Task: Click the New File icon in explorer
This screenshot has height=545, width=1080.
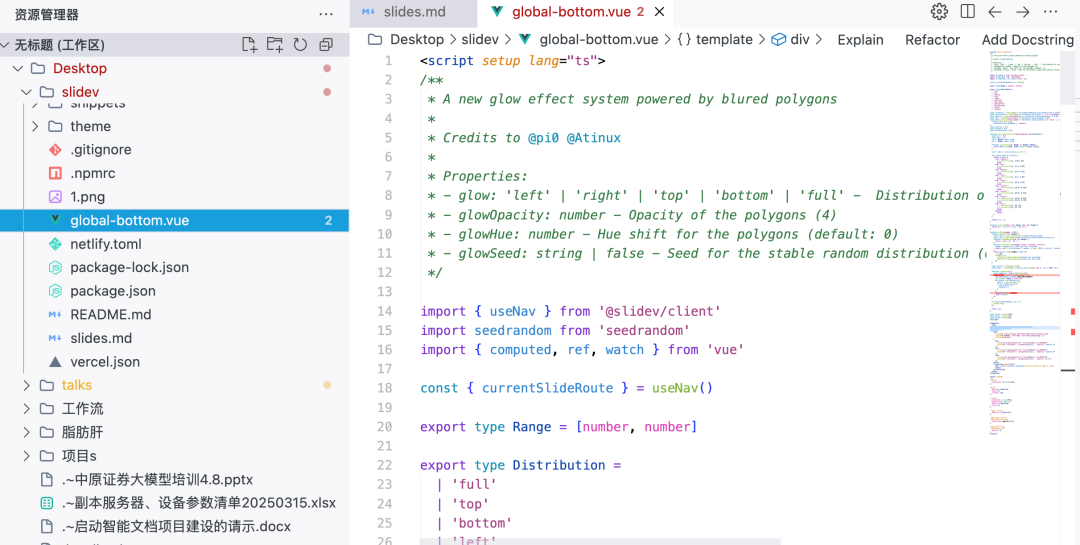Action: pyautogui.click(x=249, y=45)
